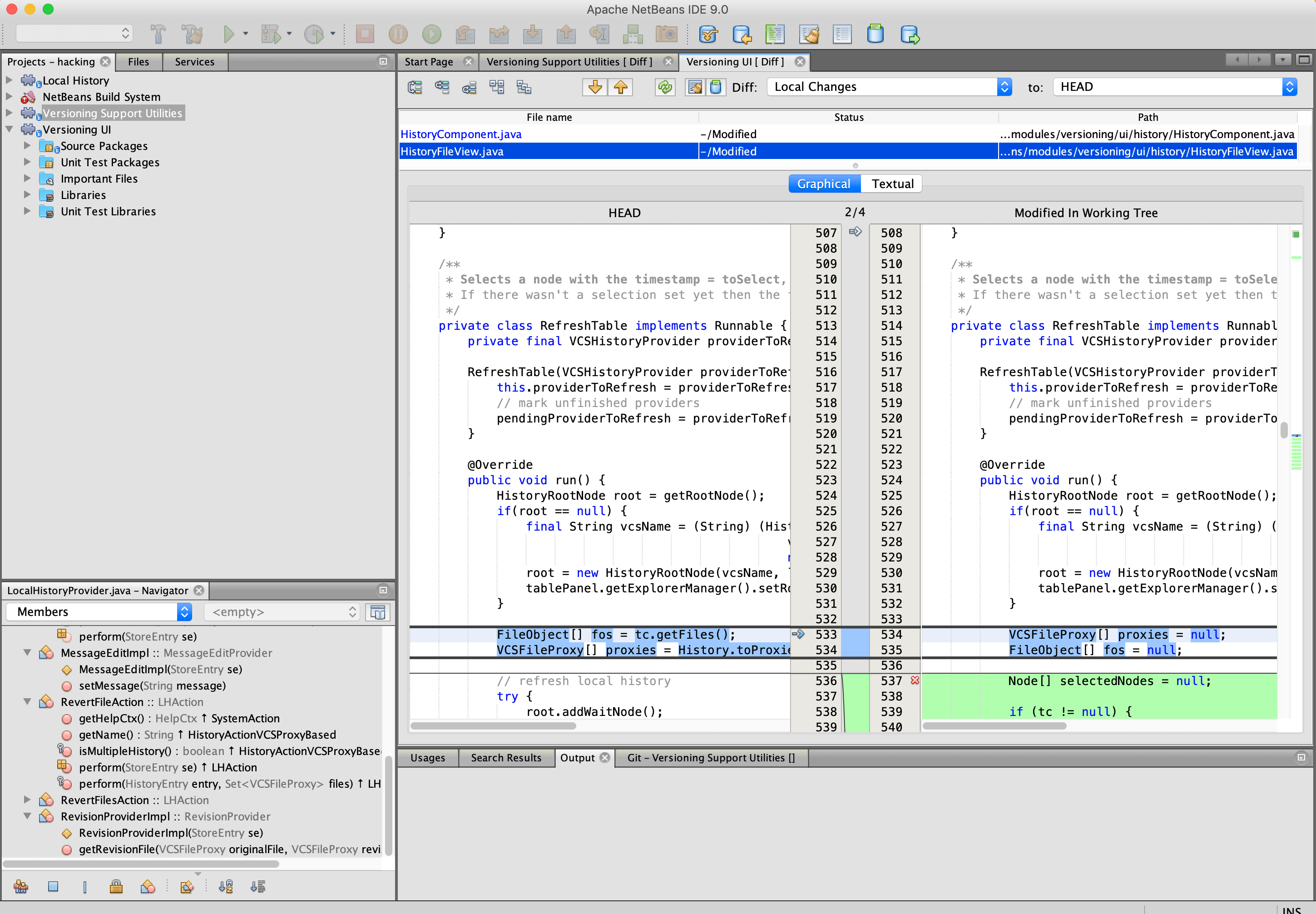Switch diff view to Textual
The height and width of the screenshot is (914, 1316).
point(892,184)
